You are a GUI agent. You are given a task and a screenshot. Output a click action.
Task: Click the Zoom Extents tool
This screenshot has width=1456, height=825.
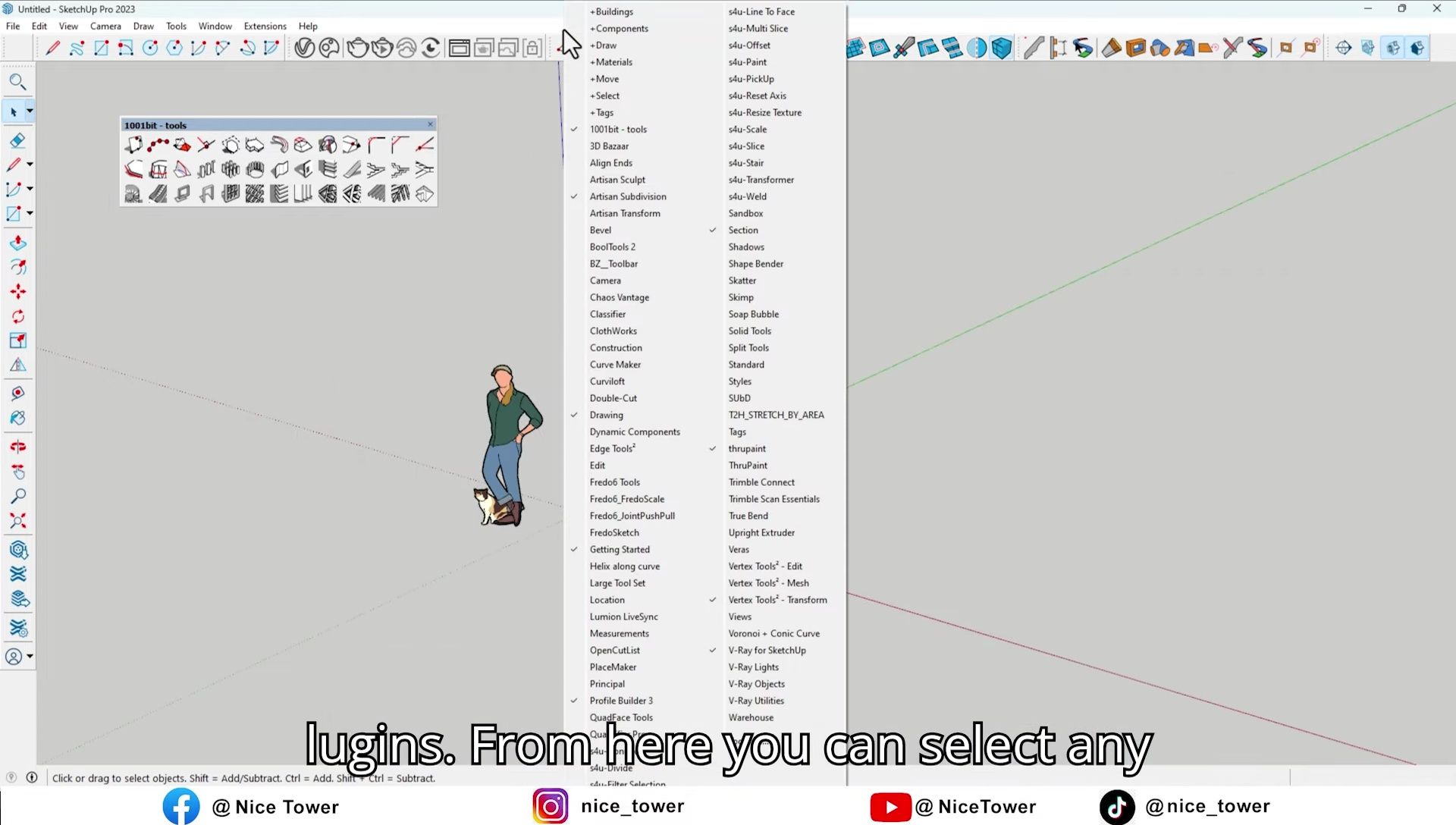pyautogui.click(x=17, y=521)
